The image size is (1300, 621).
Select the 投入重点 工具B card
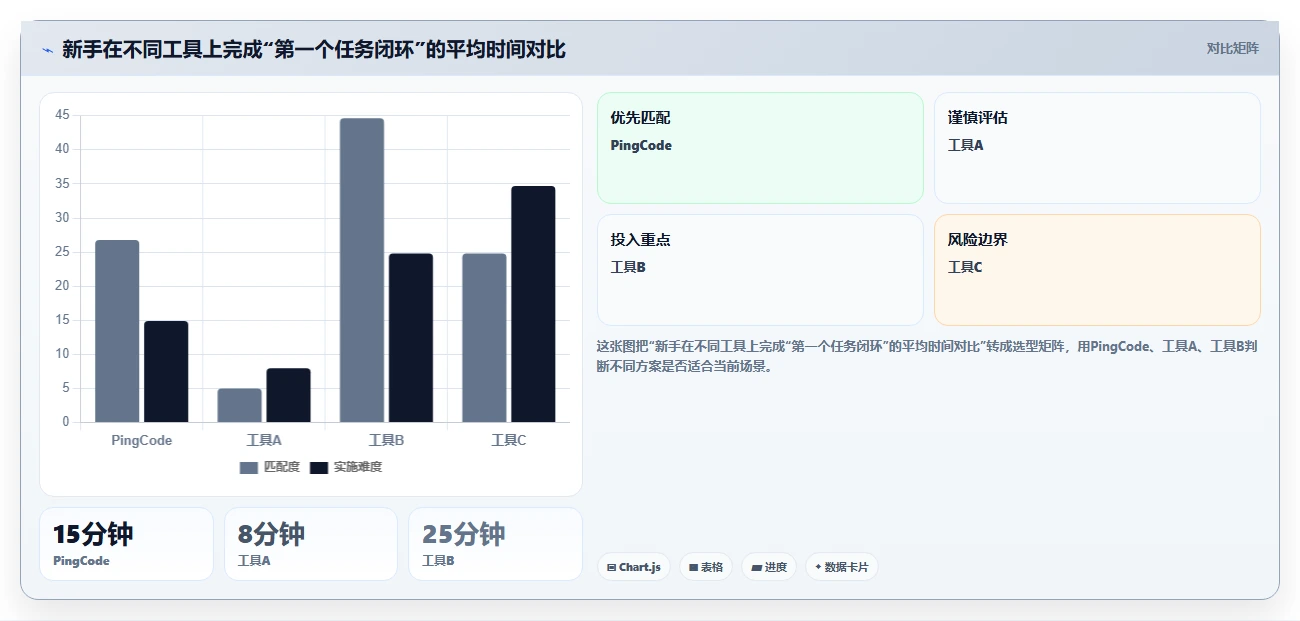point(760,270)
